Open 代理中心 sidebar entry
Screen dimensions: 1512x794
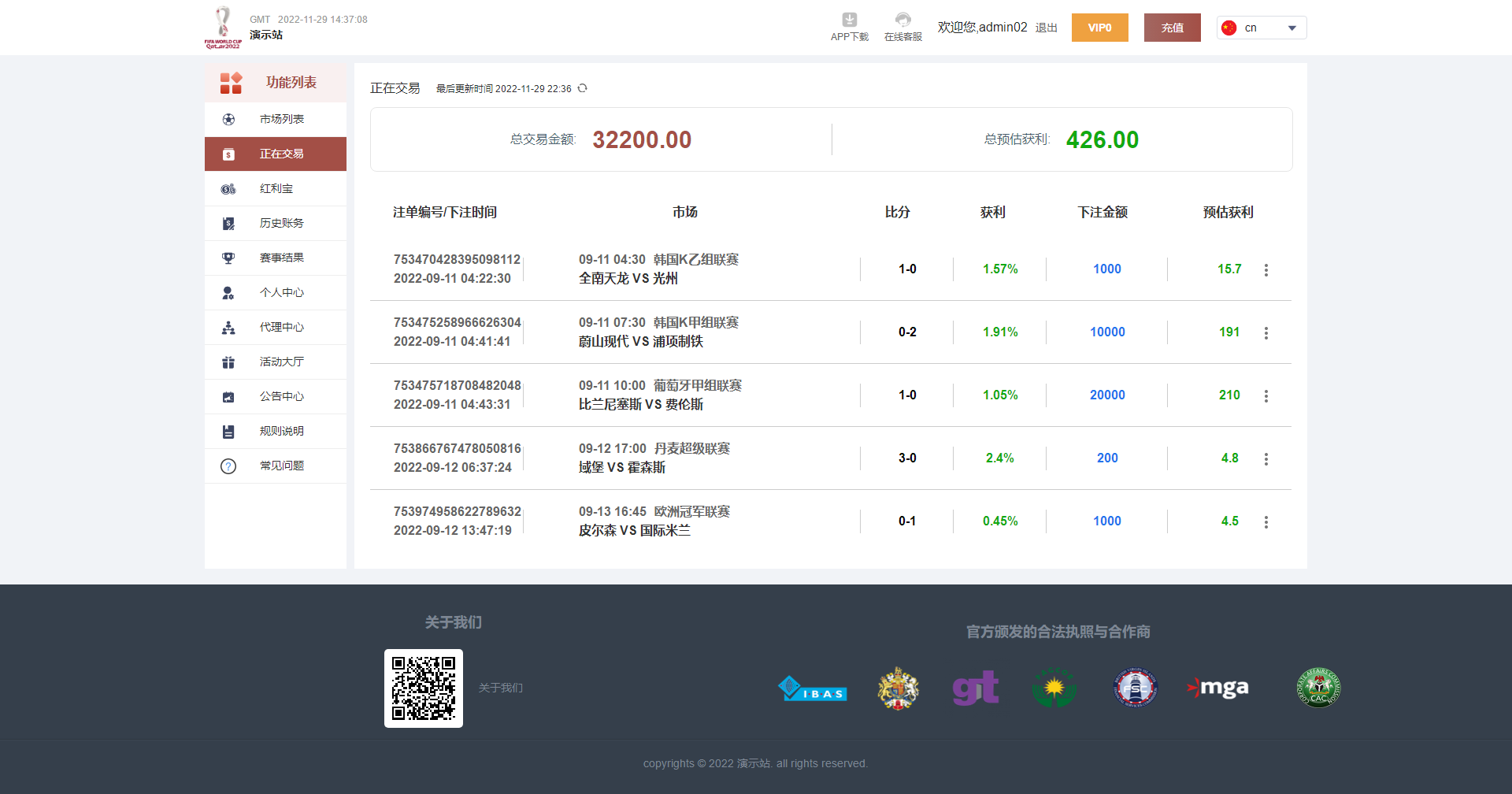(x=281, y=327)
